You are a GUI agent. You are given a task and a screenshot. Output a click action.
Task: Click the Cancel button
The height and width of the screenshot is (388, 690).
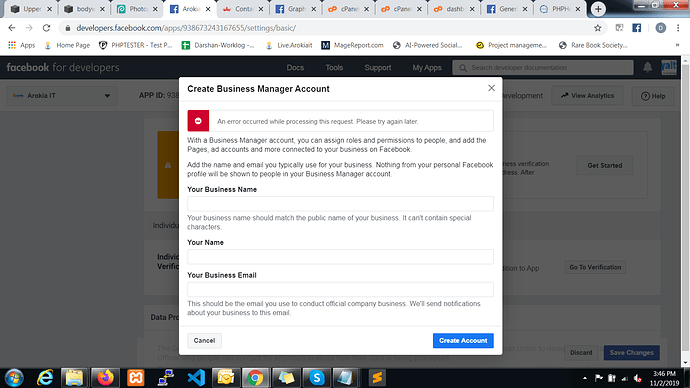pyautogui.click(x=204, y=340)
